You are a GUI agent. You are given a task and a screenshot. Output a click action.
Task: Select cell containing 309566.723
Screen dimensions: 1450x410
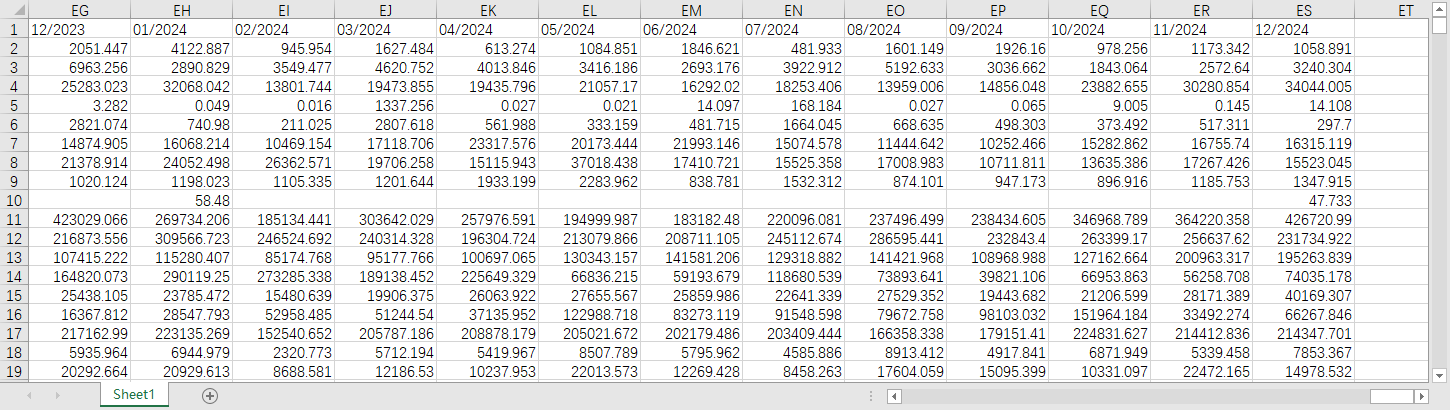click(181, 238)
